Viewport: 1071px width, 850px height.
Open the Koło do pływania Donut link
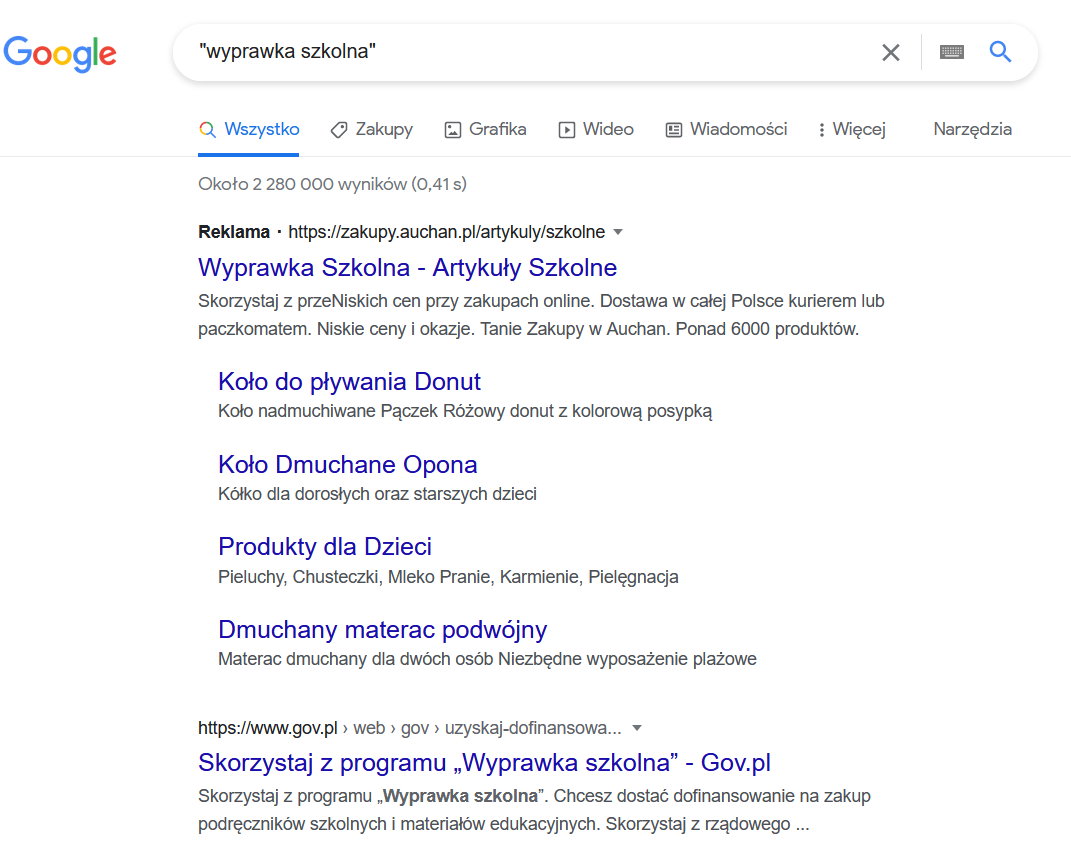(x=350, y=381)
